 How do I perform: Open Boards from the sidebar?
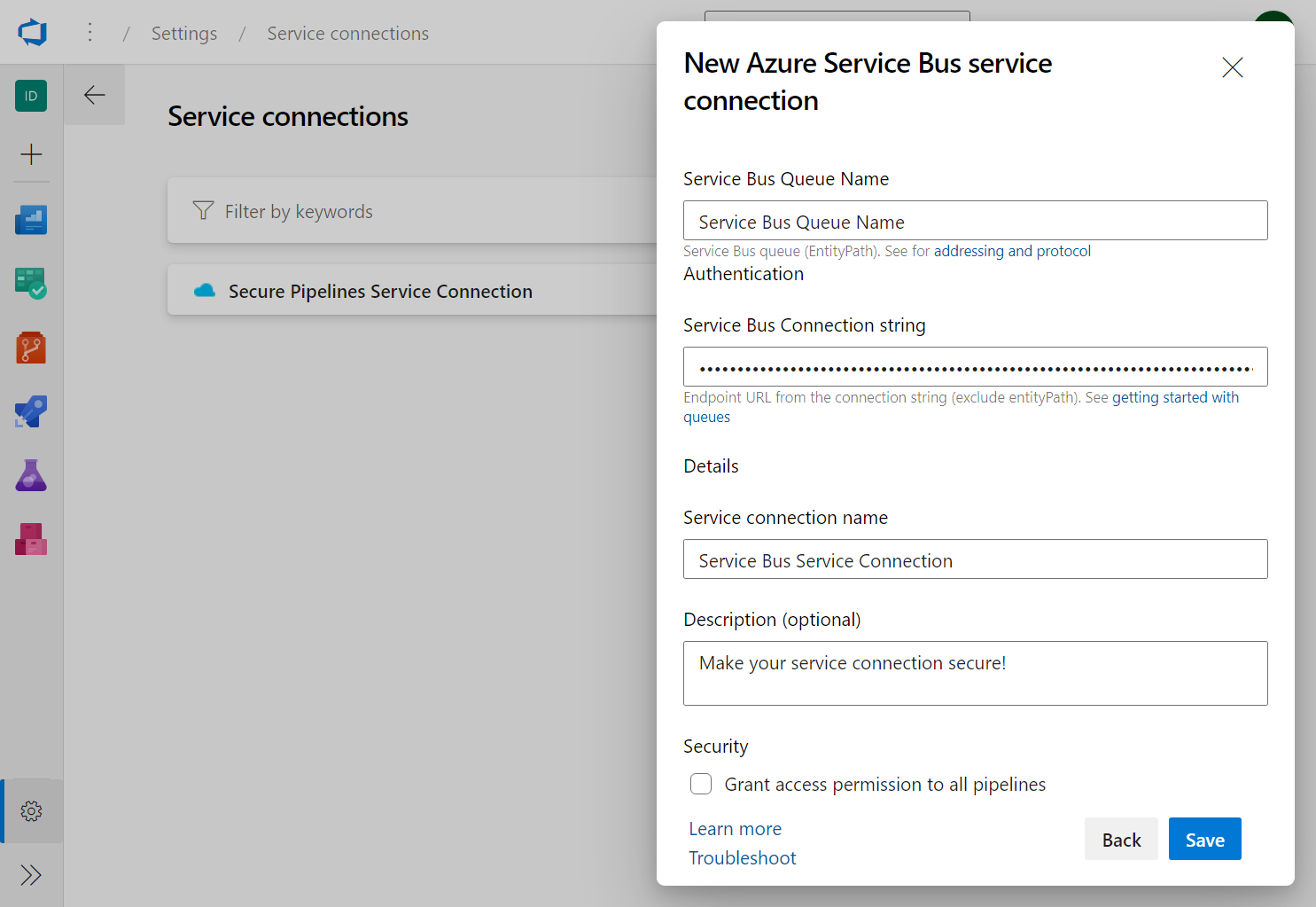(x=31, y=284)
